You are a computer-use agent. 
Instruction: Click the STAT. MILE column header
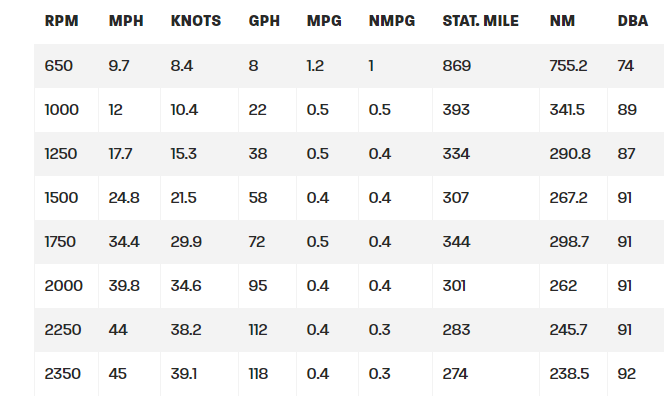[x=481, y=21]
